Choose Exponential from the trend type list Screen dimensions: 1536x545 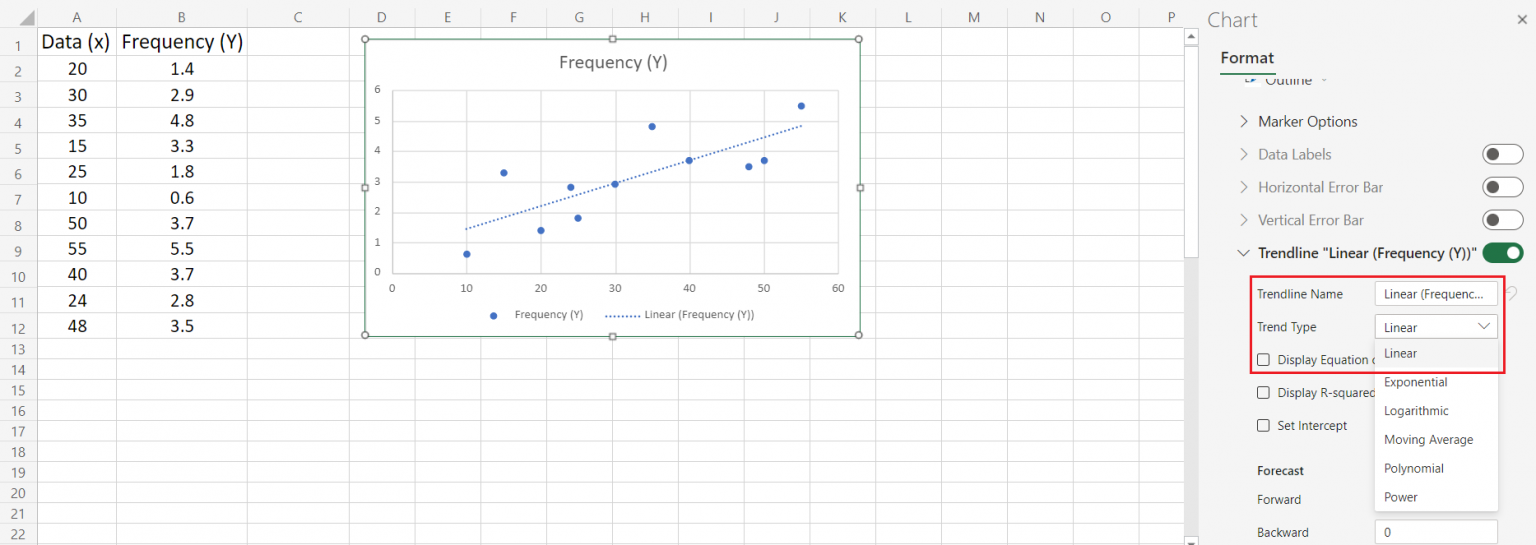click(x=1415, y=382)
